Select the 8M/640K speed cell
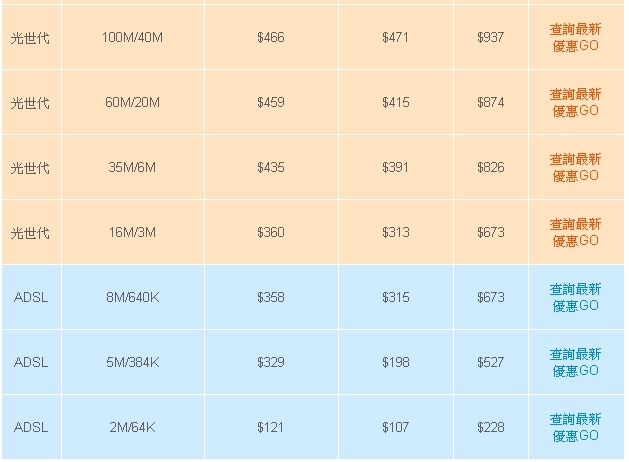The image size is (629, 462). click(133, 297)
